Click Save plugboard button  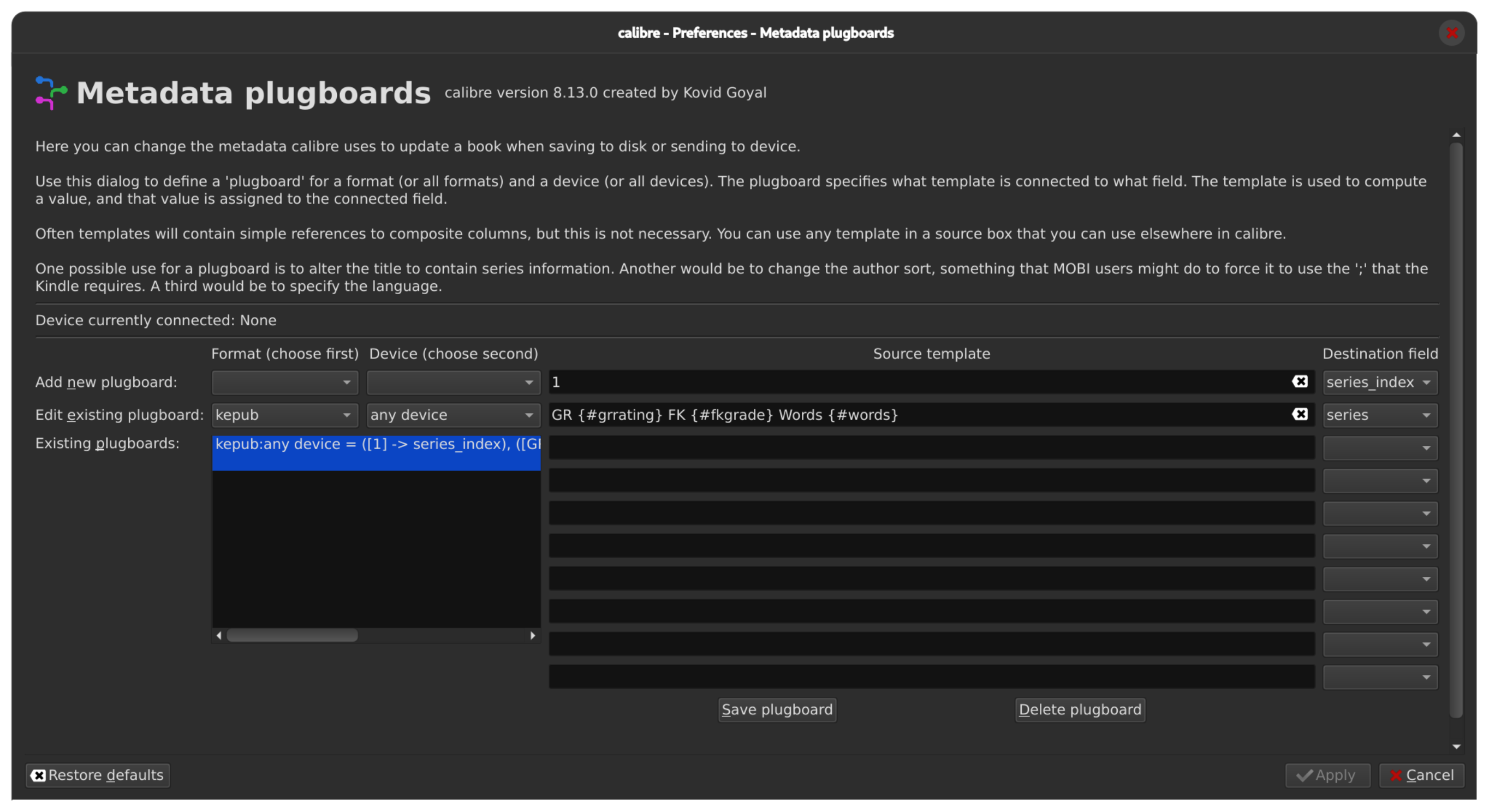tap(776, 709)
